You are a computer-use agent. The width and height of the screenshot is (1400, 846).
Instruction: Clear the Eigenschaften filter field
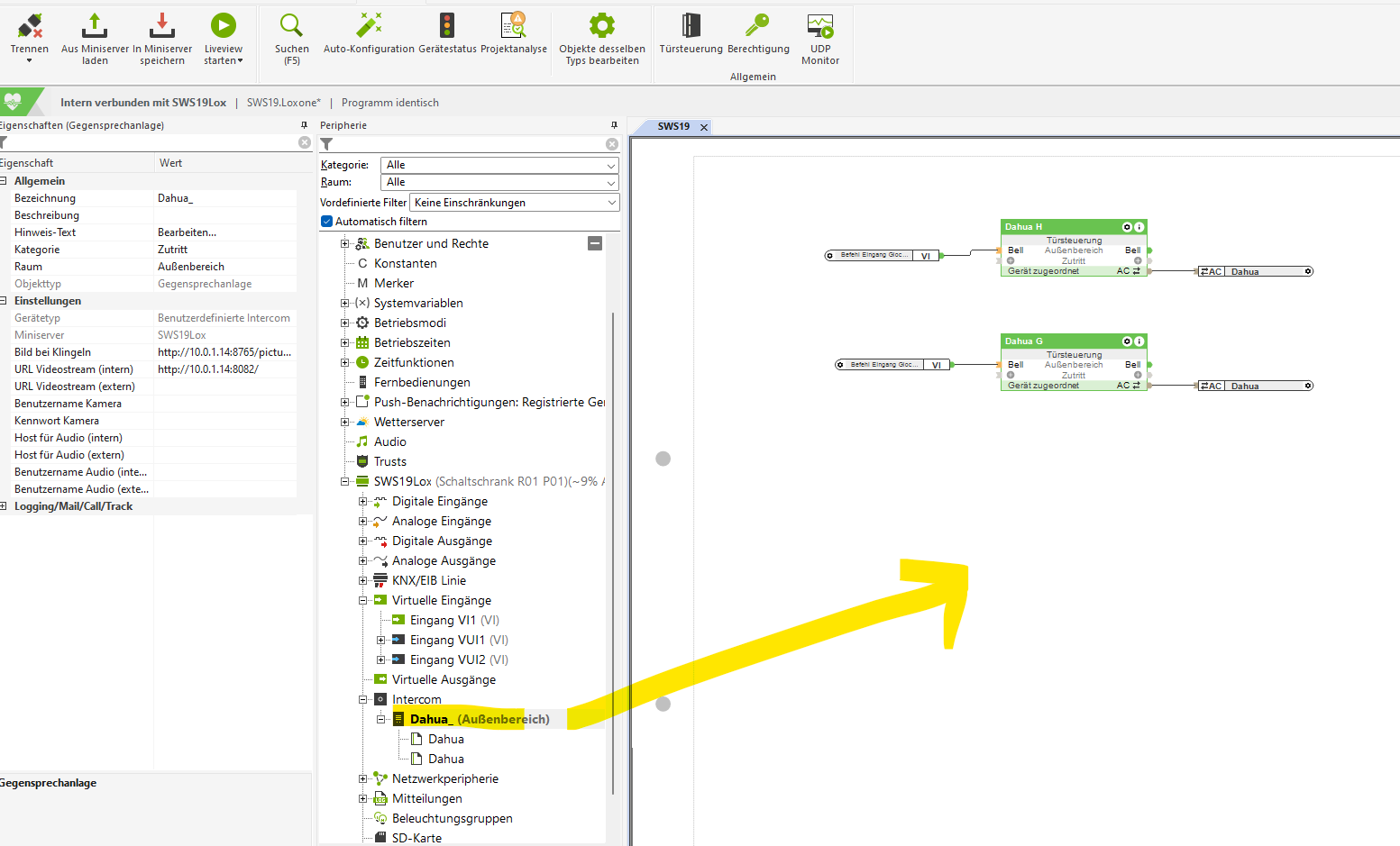305,142
